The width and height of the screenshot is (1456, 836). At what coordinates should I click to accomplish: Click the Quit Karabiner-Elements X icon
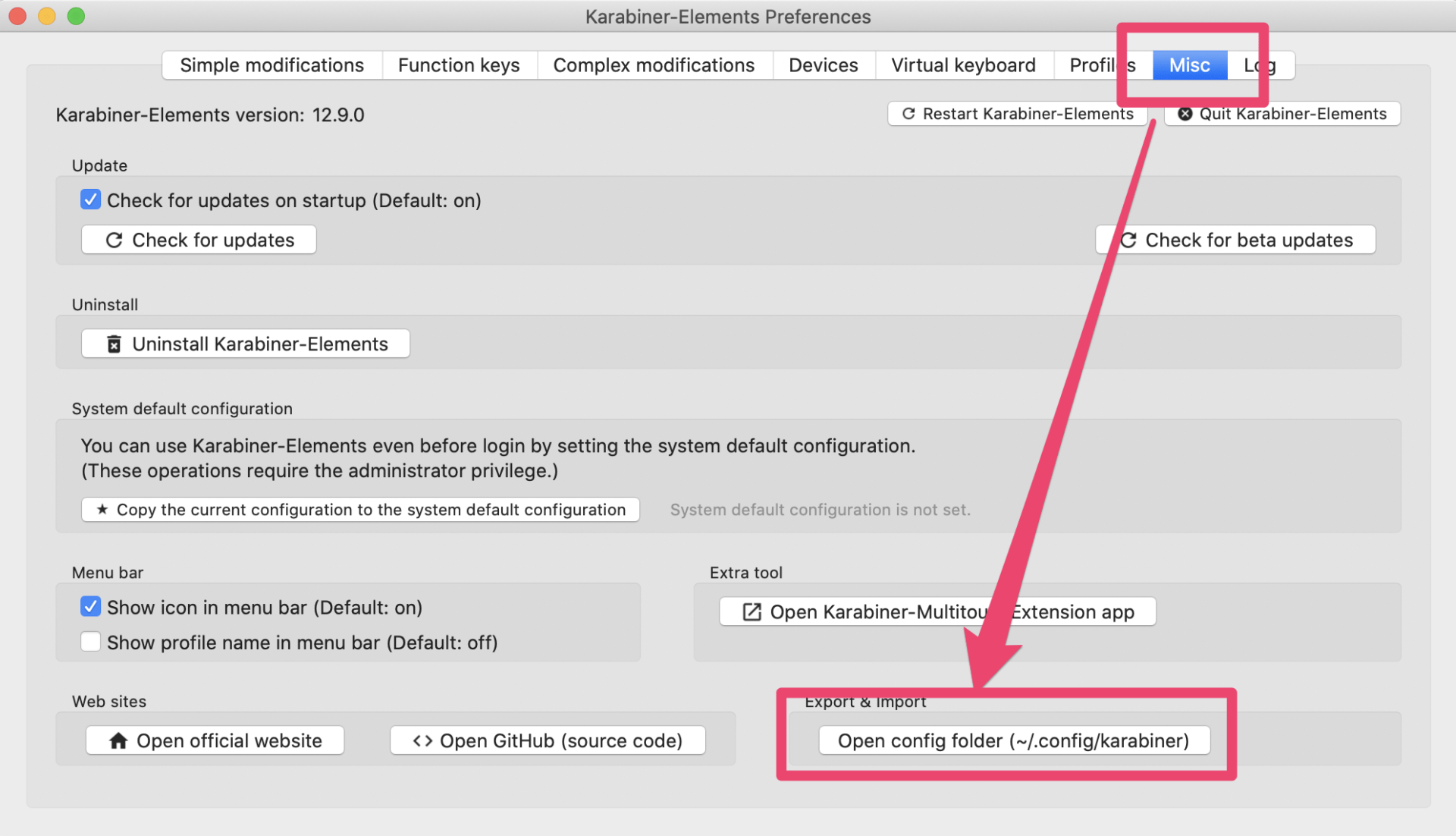1185,114
